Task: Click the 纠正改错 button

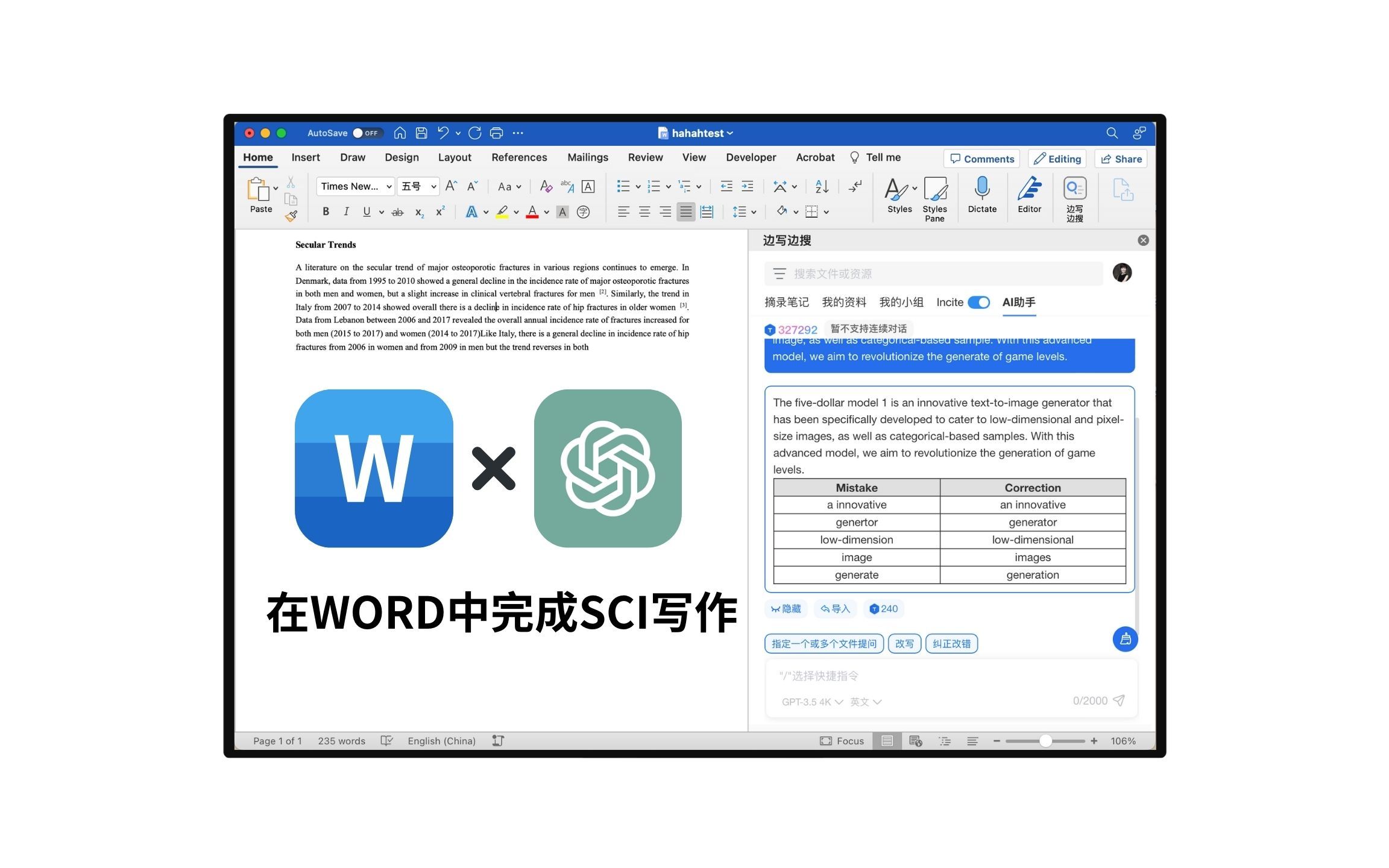Action: click(x=951, y=644)
